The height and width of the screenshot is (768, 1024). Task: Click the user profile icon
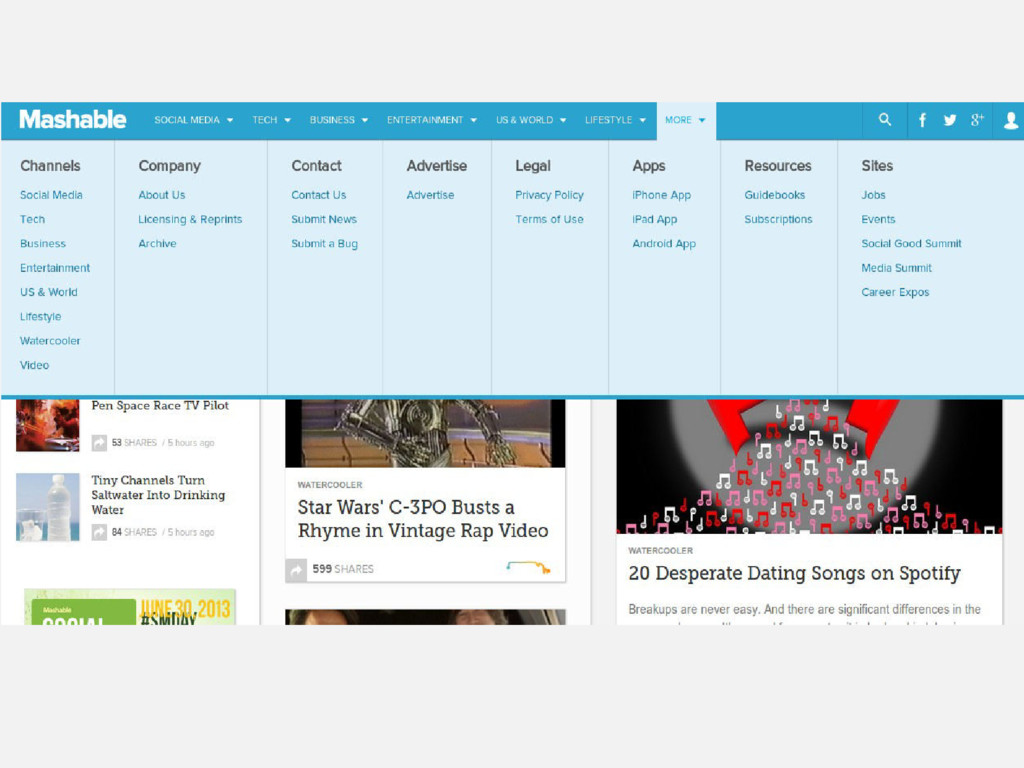point(1010,120)
